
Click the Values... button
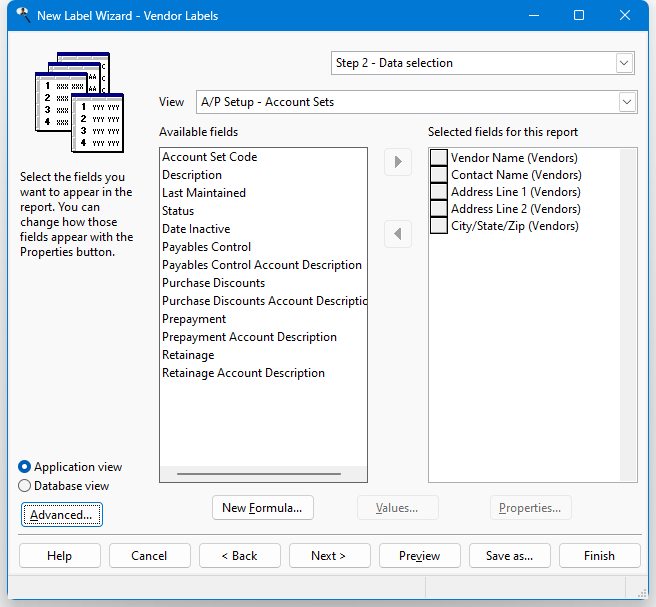[397, 508]
